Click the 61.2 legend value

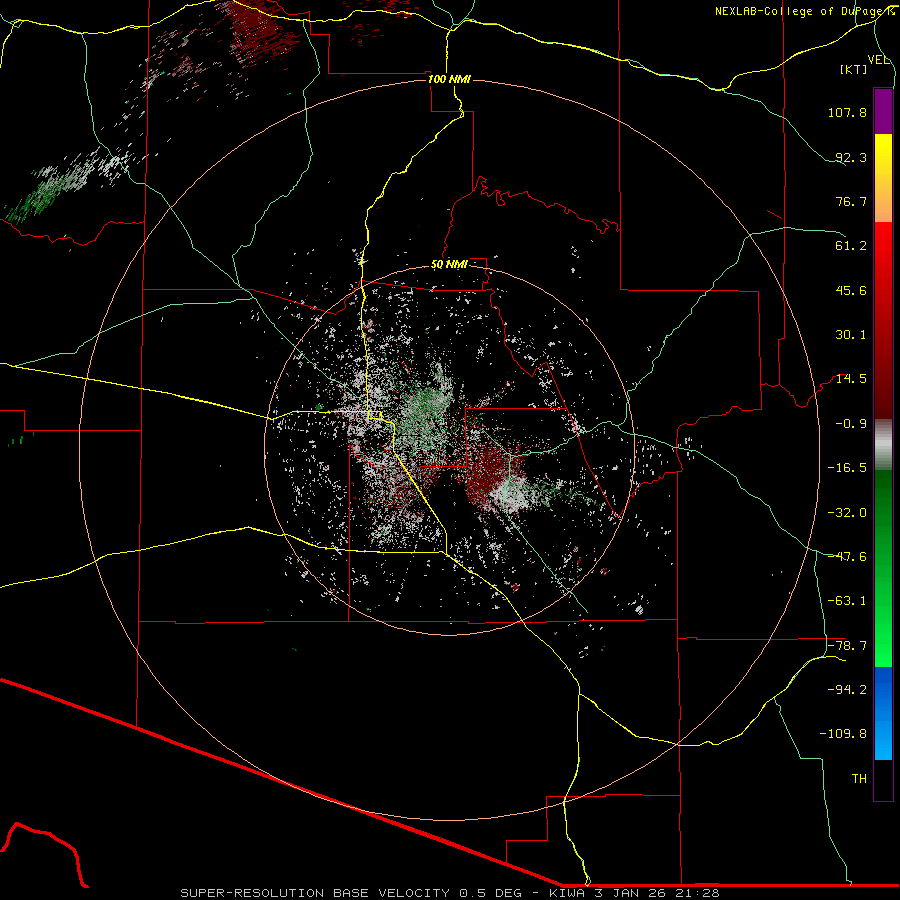851,246
